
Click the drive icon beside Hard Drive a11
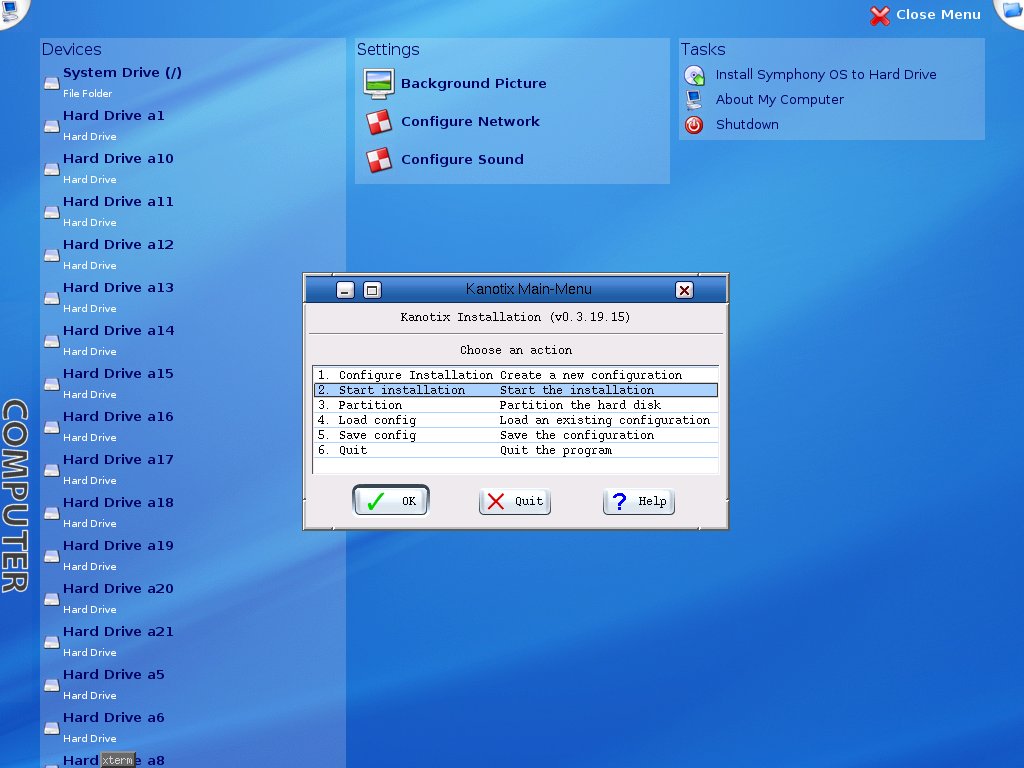52,213
